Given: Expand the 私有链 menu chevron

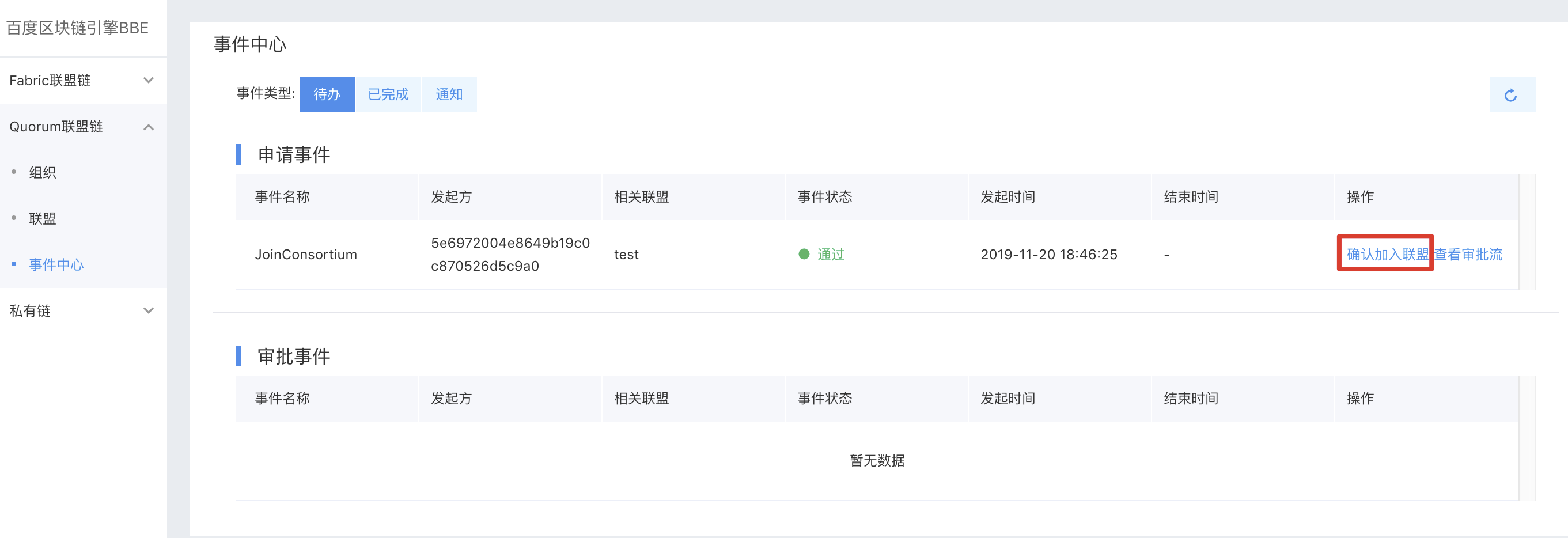Looking at the screenshot, I should (149, 310).
